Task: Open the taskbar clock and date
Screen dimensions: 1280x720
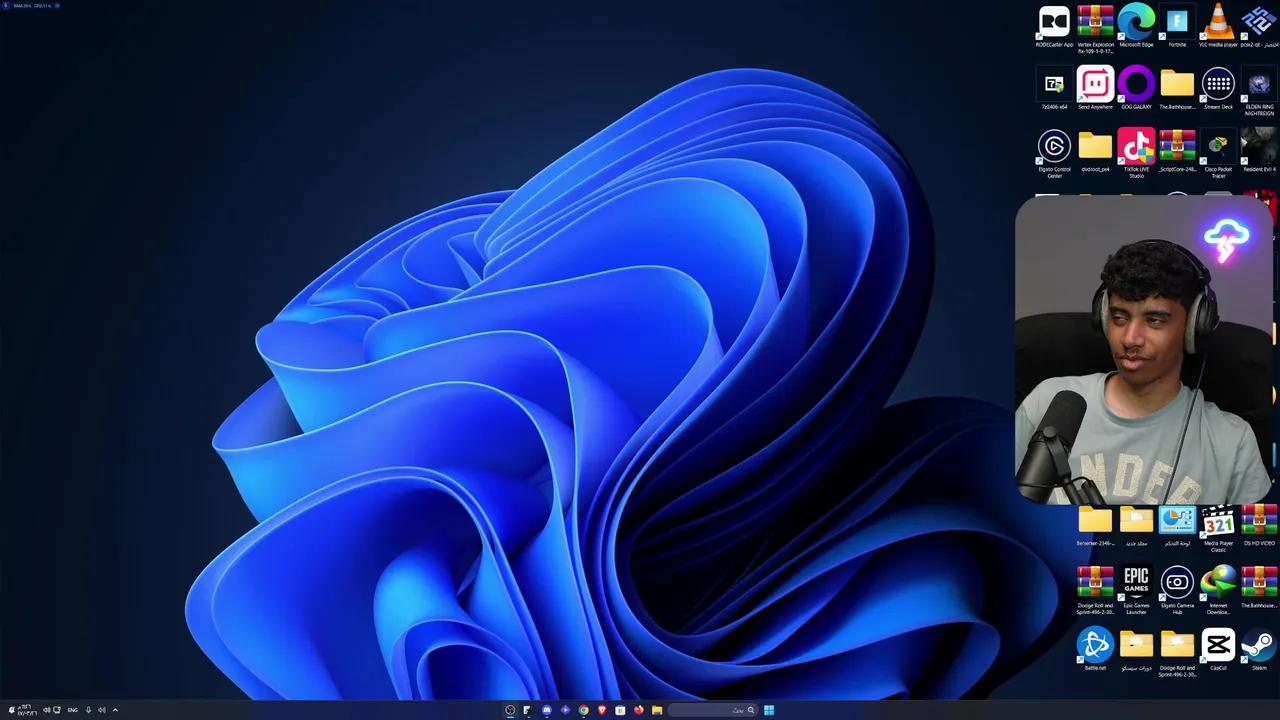Action: [x=27, y=710]
